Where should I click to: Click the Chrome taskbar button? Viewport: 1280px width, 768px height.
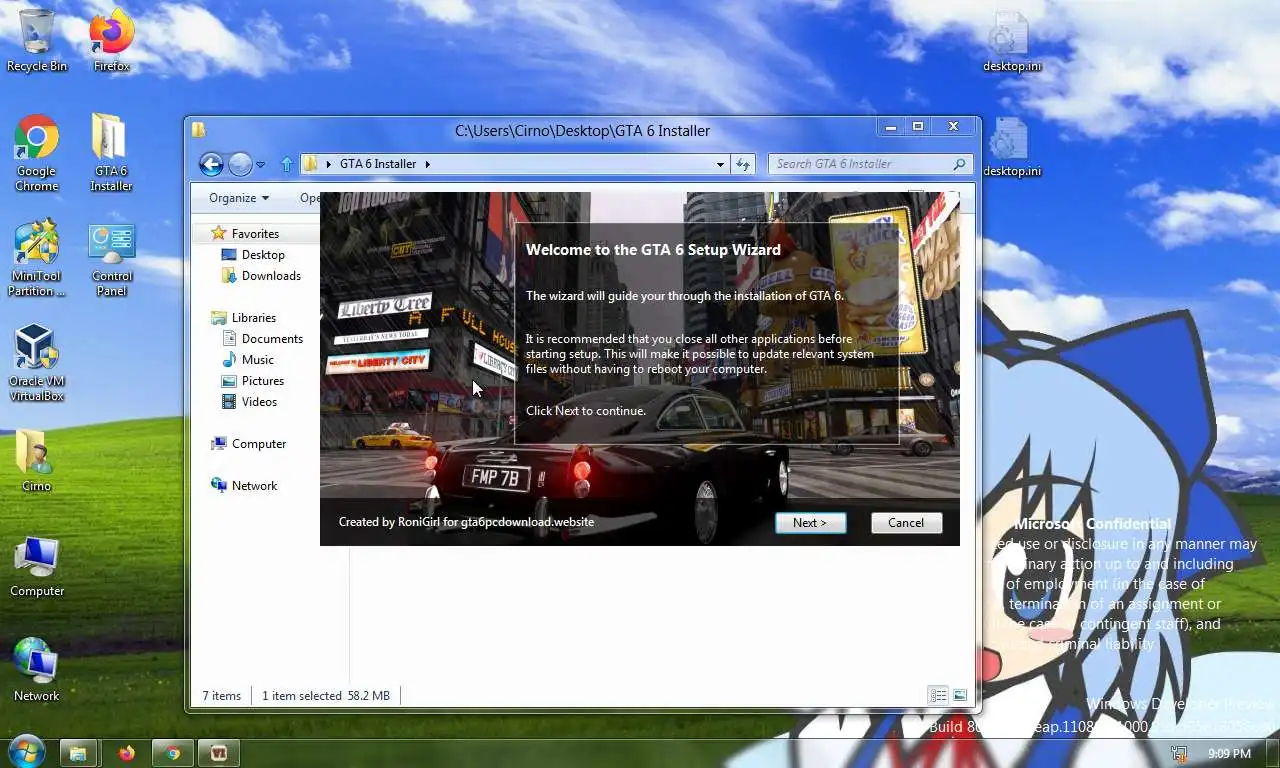pos(173,753)
